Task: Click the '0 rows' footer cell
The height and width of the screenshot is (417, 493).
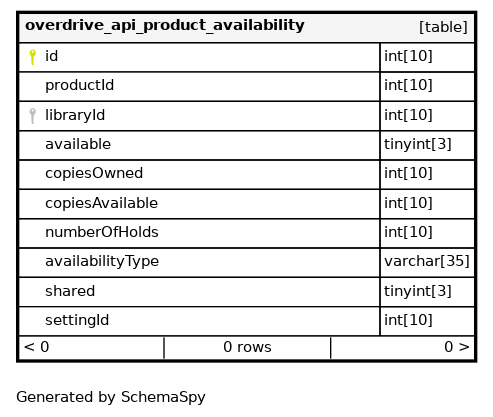Action: click(x=247, y=348)
